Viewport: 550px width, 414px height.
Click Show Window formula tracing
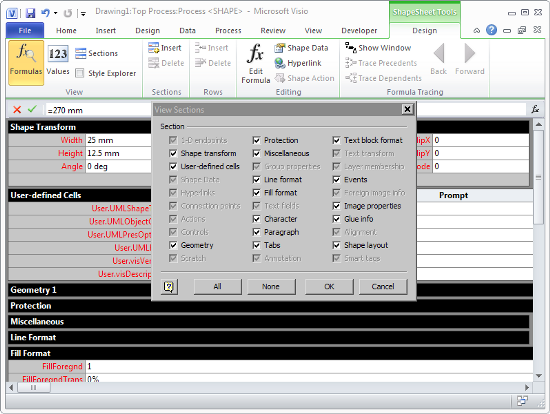pos(378,48)
